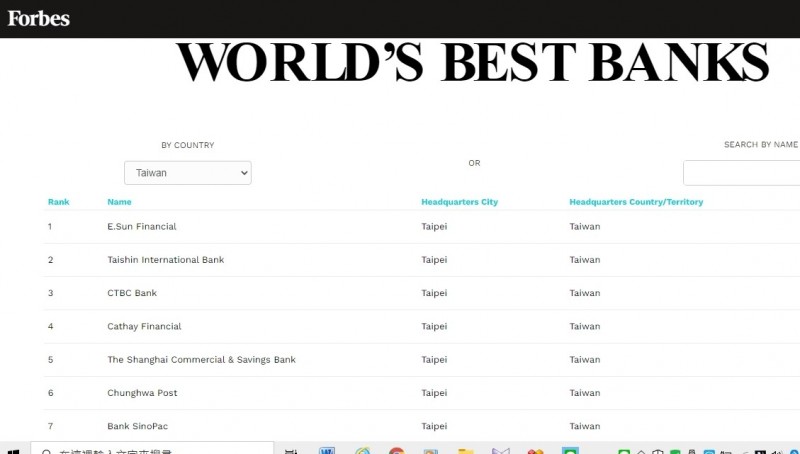Click Taiwan in the Taishin International Bank row
Screen dimensions: 800x454
[x=585, y=260]
